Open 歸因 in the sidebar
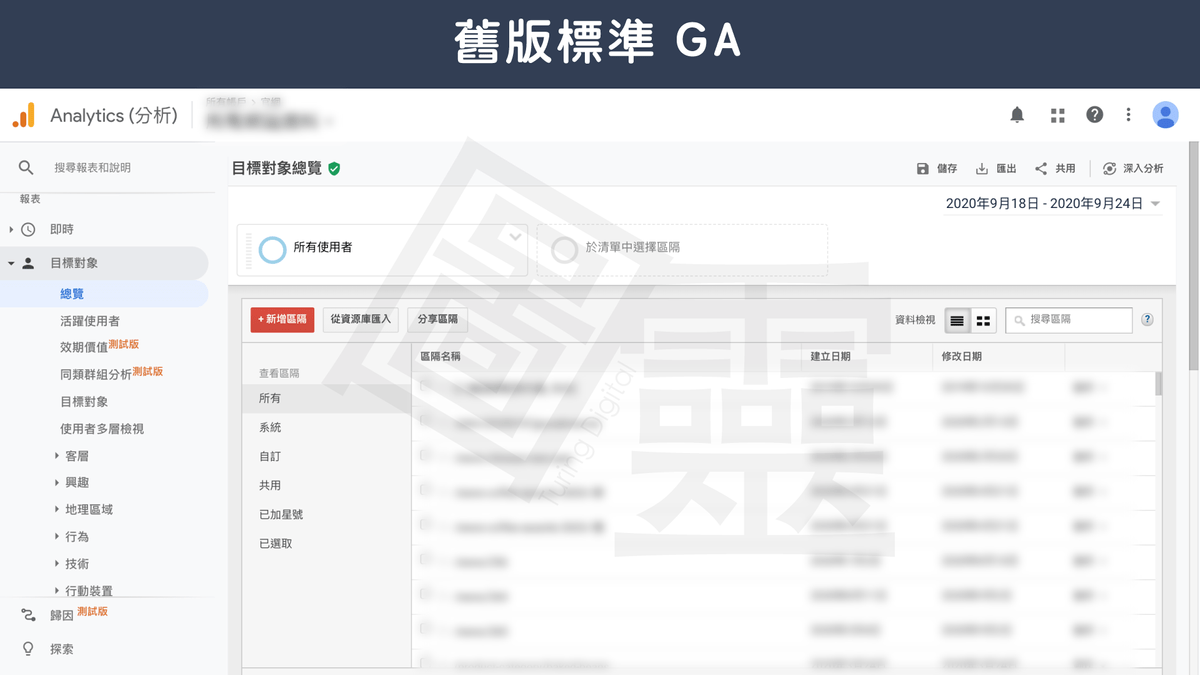The image size is (1200, 675). point(62,615)
